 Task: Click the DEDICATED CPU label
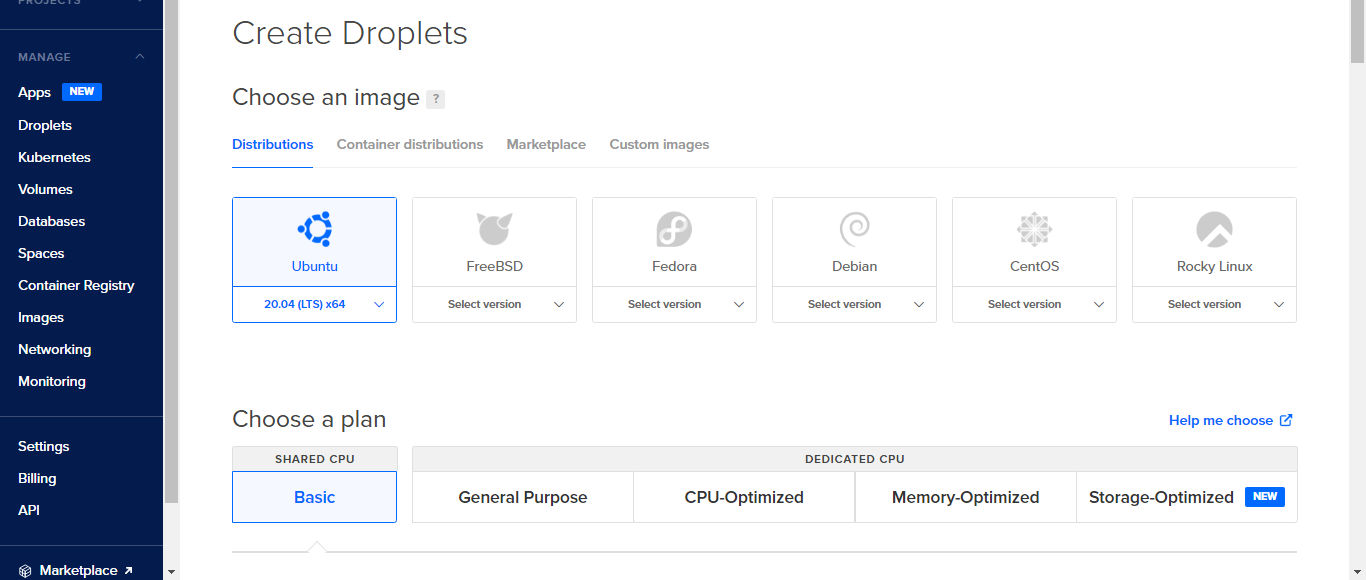click(x=855, y=459)
